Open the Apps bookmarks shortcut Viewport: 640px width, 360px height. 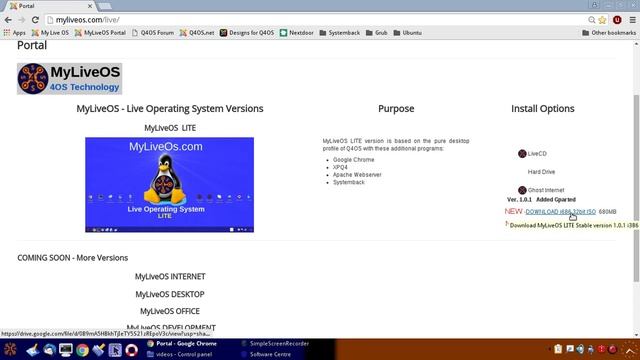pos(15,33)
